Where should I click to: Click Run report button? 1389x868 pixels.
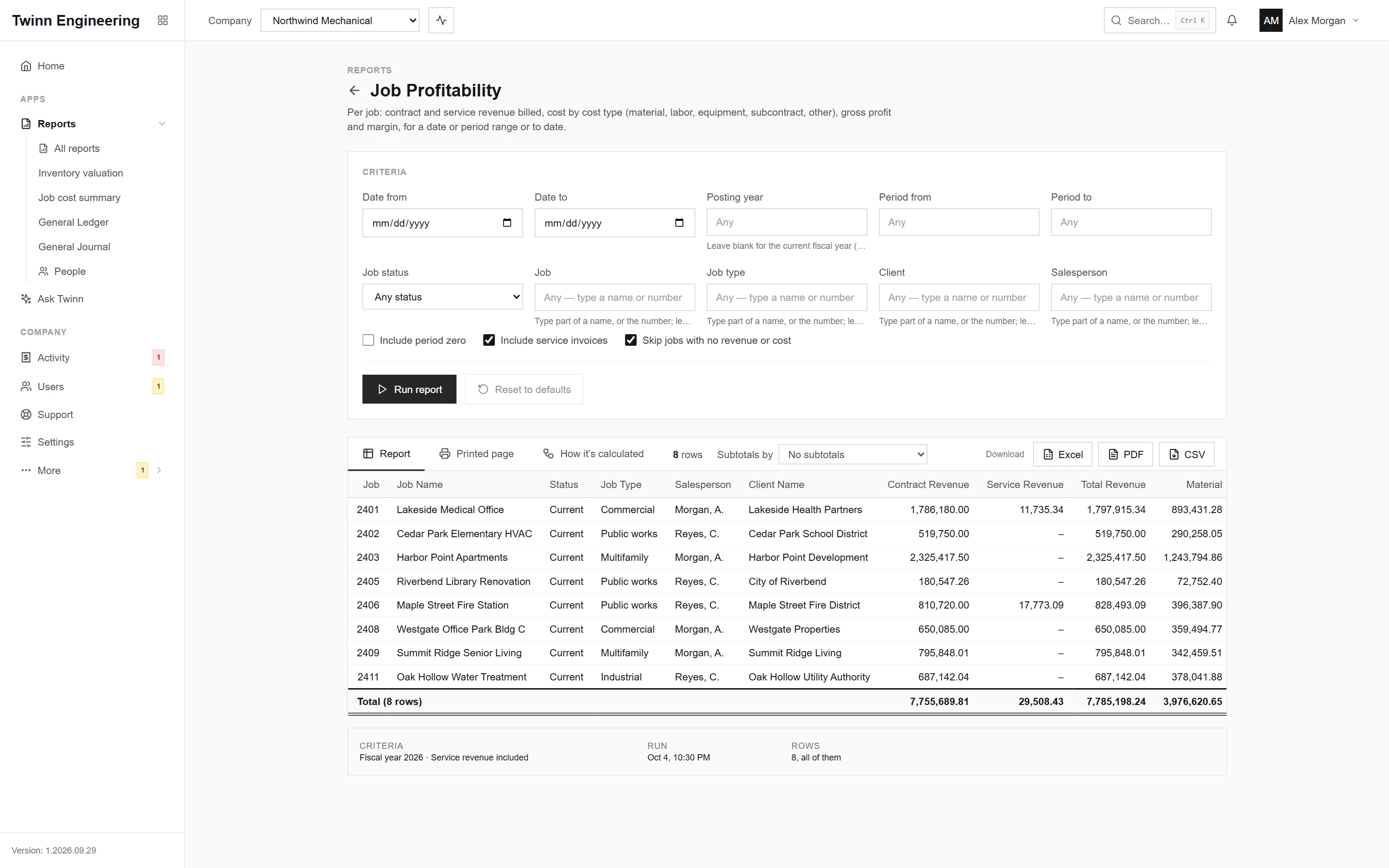(x=409, y=390)
